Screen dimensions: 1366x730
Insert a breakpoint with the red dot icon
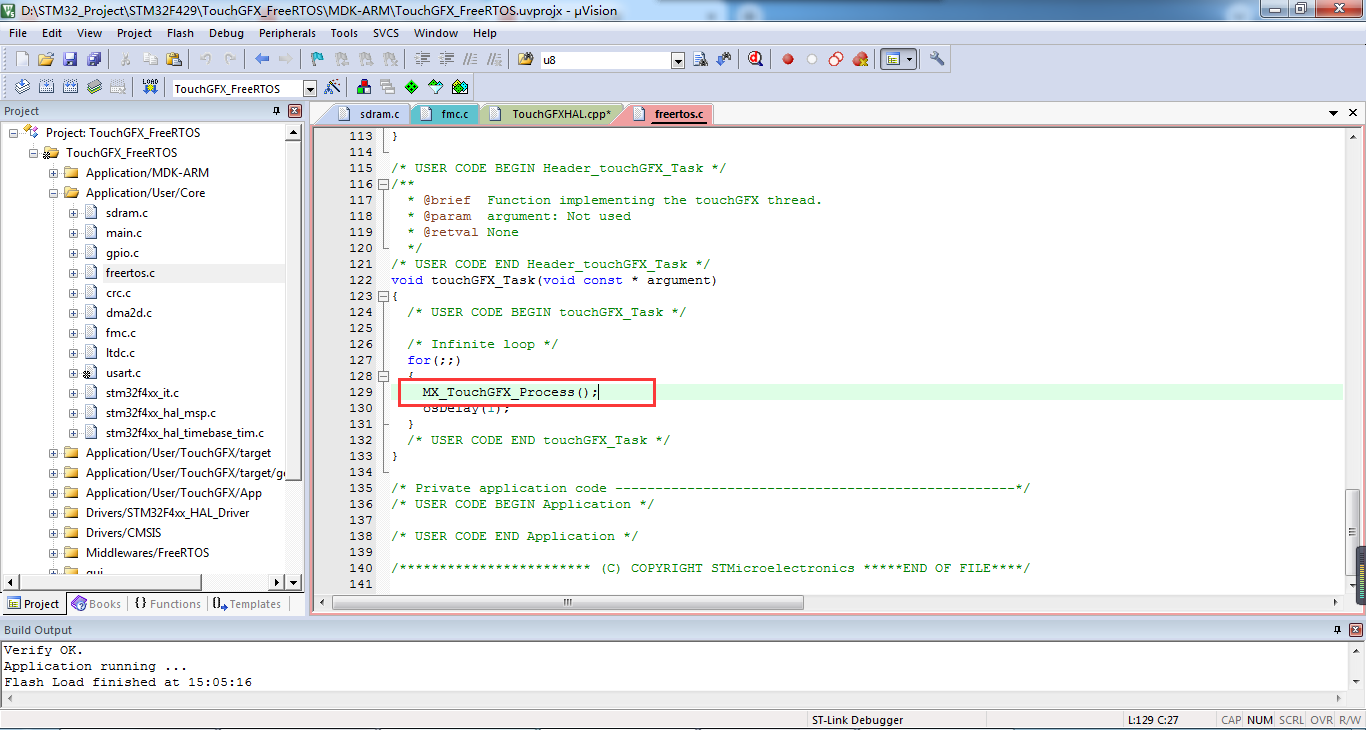(x=788, y=60)
